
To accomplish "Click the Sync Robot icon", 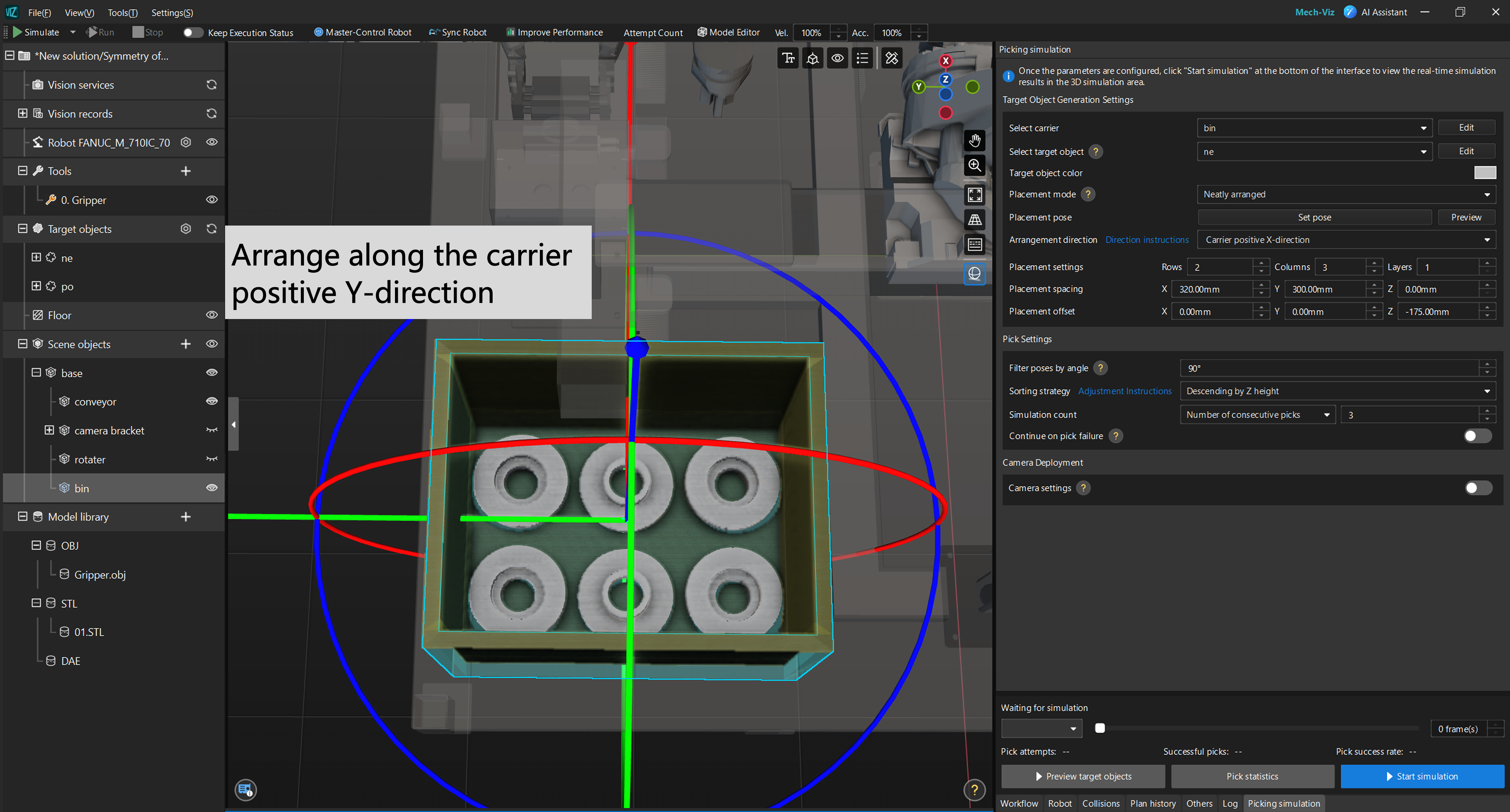I will pyautogui.click(x=434, y=32).
